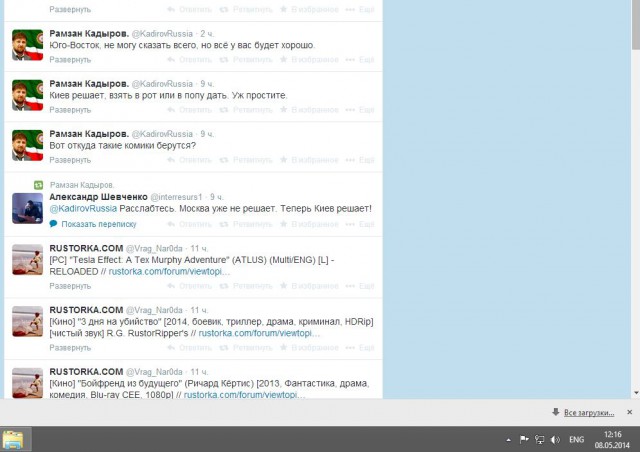Retweet Александр Шевченко's tweet

(x=246, y=225)
